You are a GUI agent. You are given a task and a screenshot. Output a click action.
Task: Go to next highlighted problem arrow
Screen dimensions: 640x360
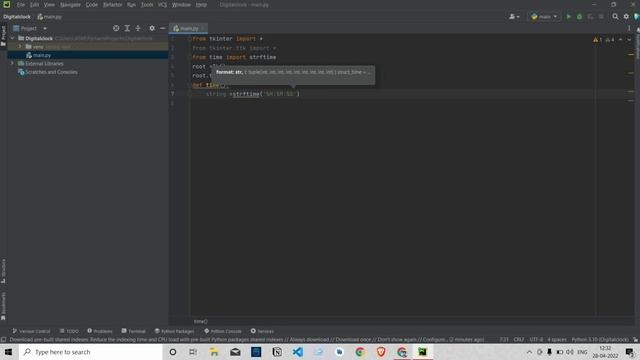tap(629, 40)
